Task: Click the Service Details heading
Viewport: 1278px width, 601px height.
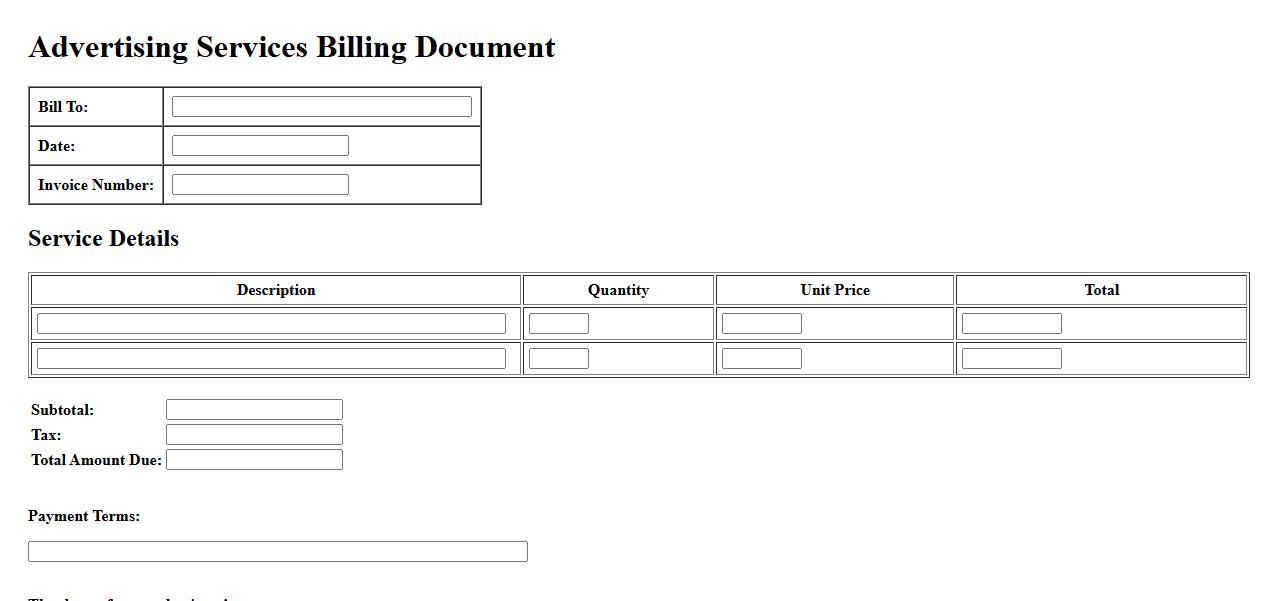Action: (x=104, y=239)
